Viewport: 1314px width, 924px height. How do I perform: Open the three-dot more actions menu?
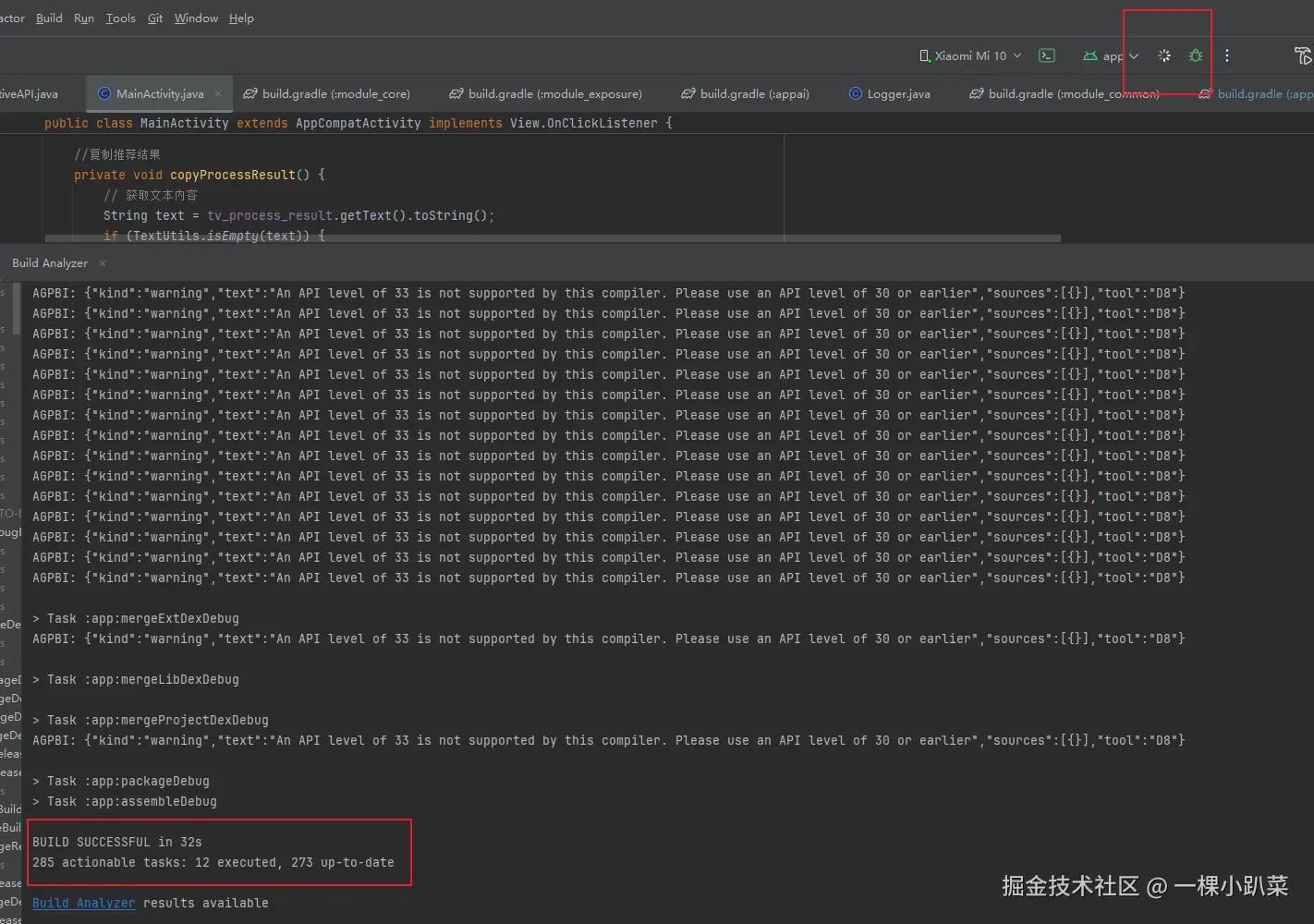(x=1227, y=56)
